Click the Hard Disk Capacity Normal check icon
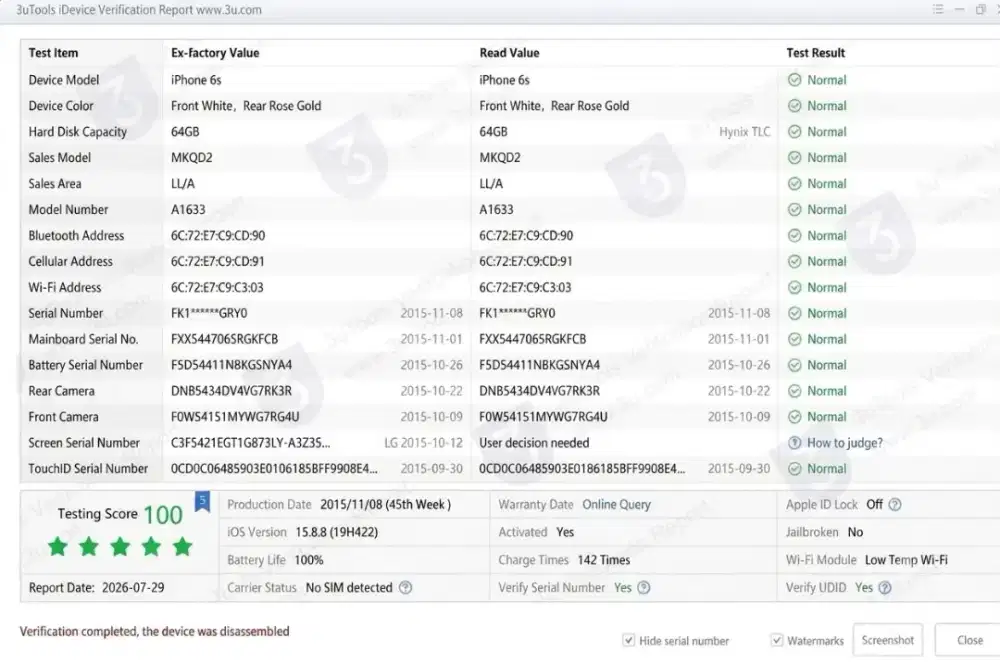This screenshot has height=664, width=1000. click(794, 131)
